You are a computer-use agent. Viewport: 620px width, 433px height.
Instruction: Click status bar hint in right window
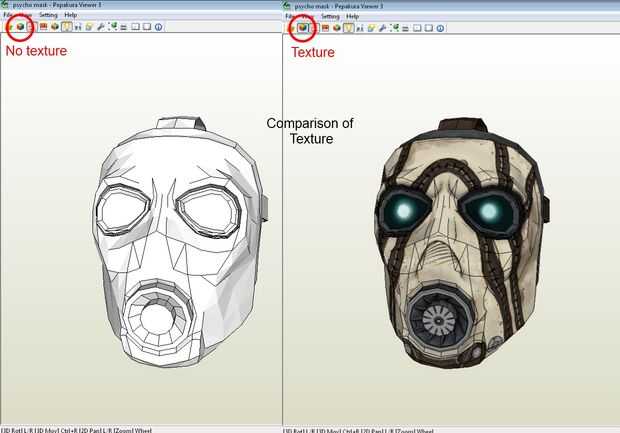point(358,431)
